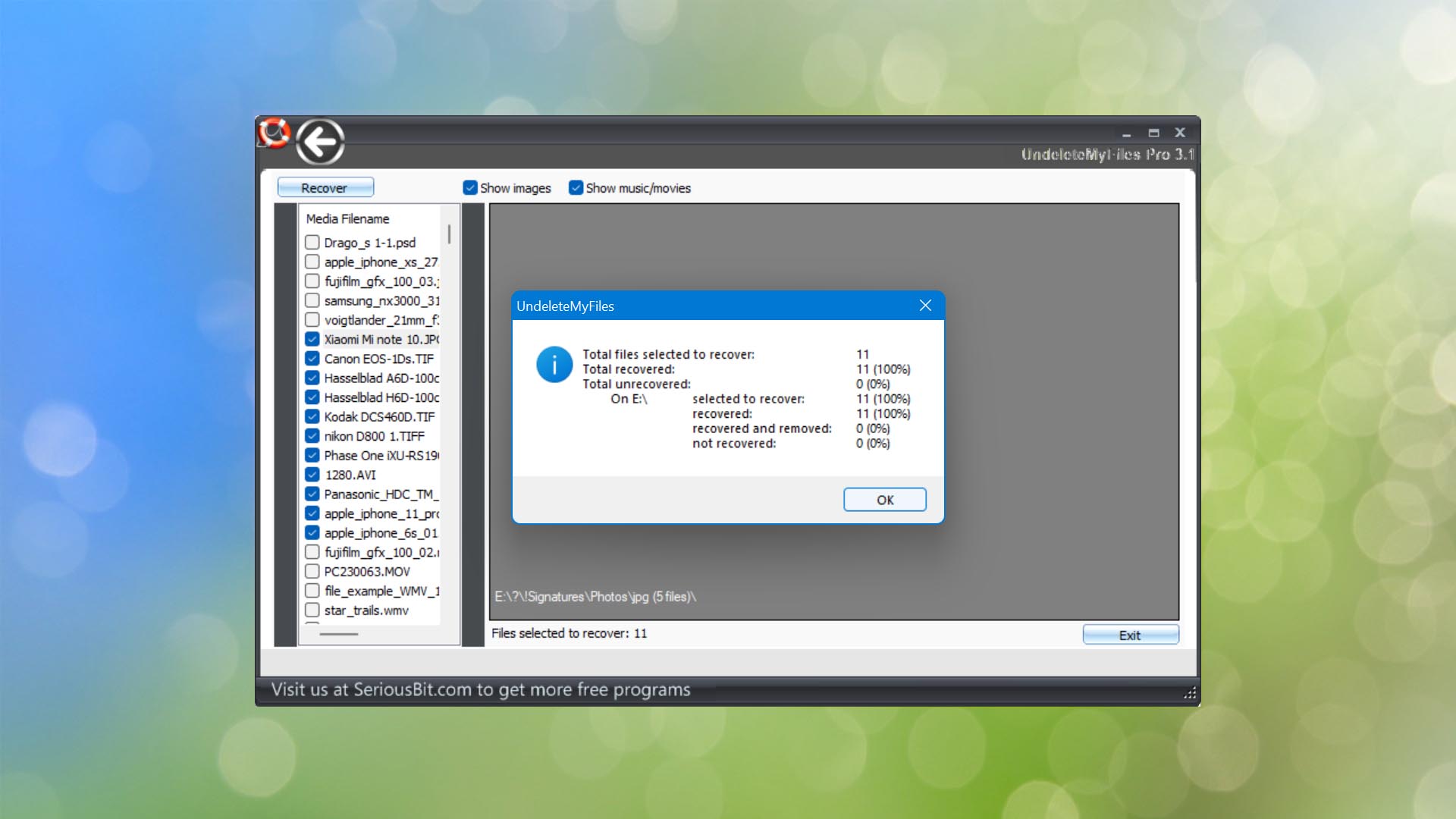Image resolution: width=1456 pixels, height=819 pixels.
Task: Click the Exit button
Action: (1130, 635)
